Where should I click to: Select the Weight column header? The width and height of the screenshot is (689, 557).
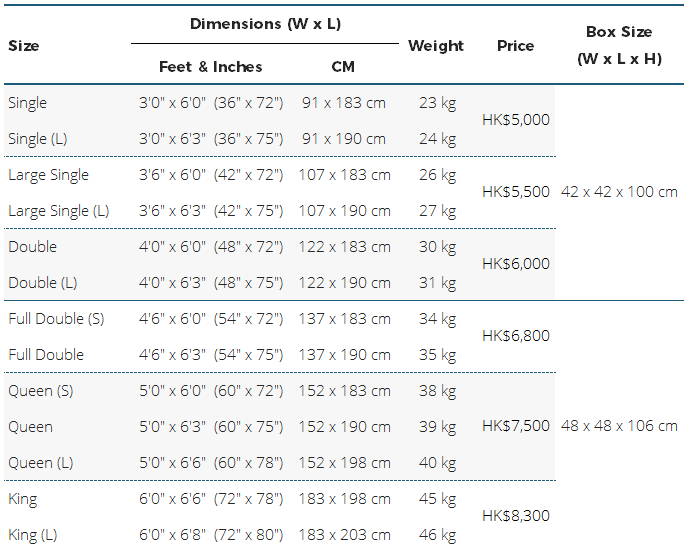435,46
